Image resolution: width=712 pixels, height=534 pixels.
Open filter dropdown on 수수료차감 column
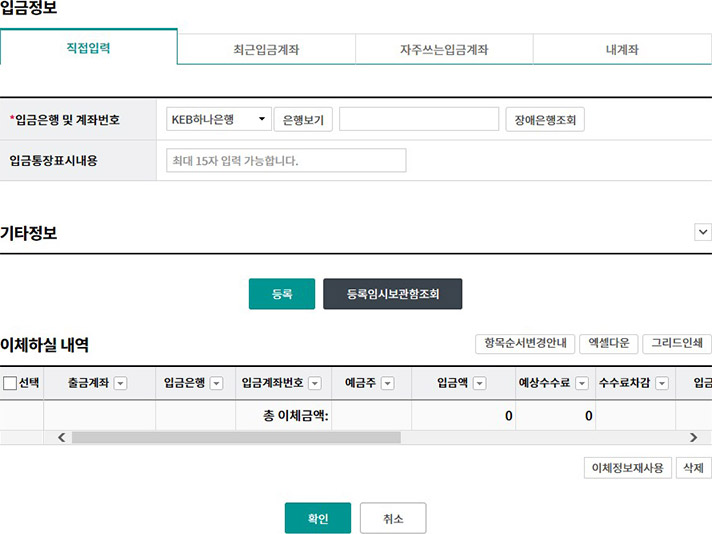point(661,383)
